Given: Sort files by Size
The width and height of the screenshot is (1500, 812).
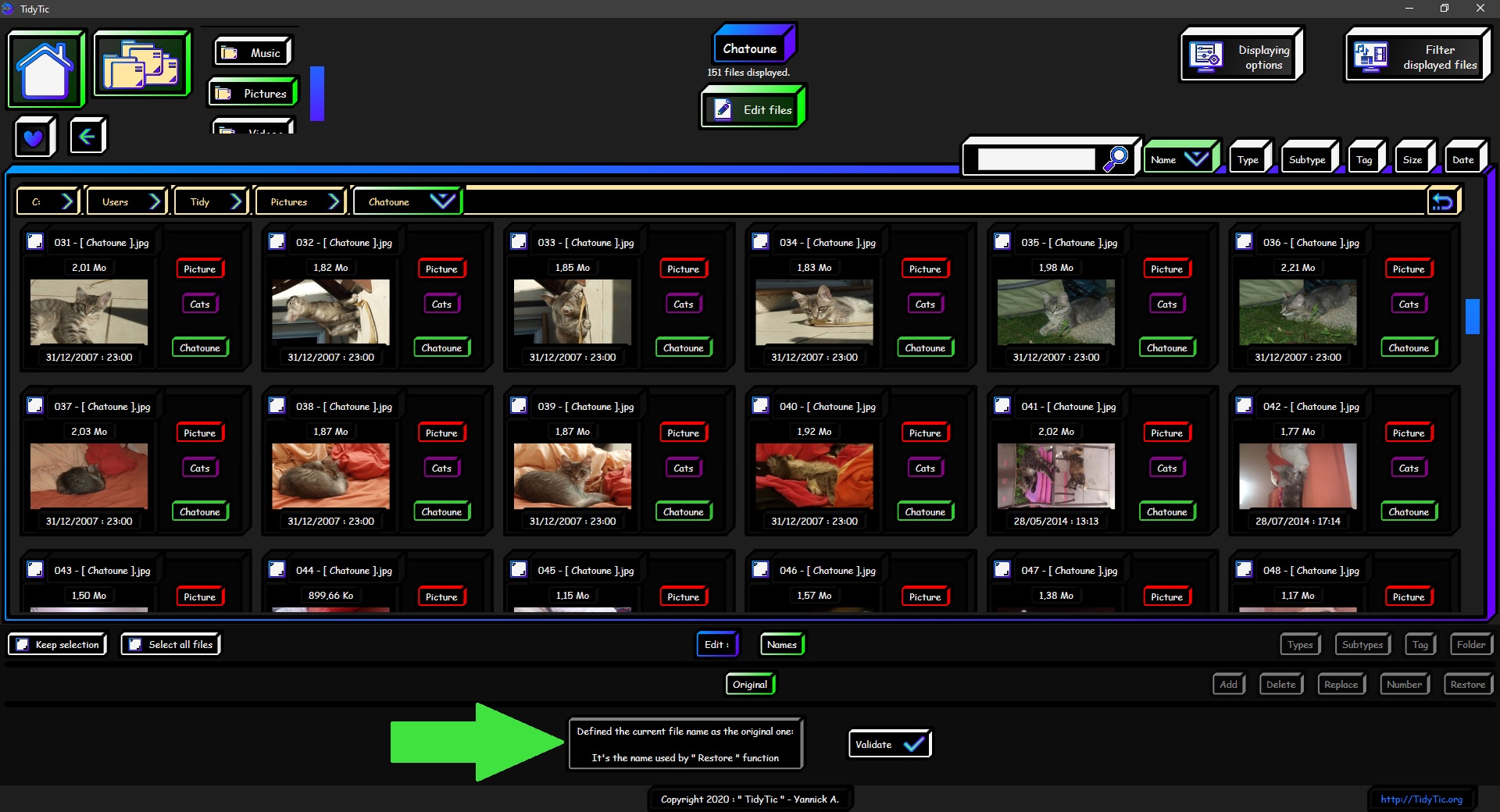Looking at the screenshot, I should (1412, 160).
